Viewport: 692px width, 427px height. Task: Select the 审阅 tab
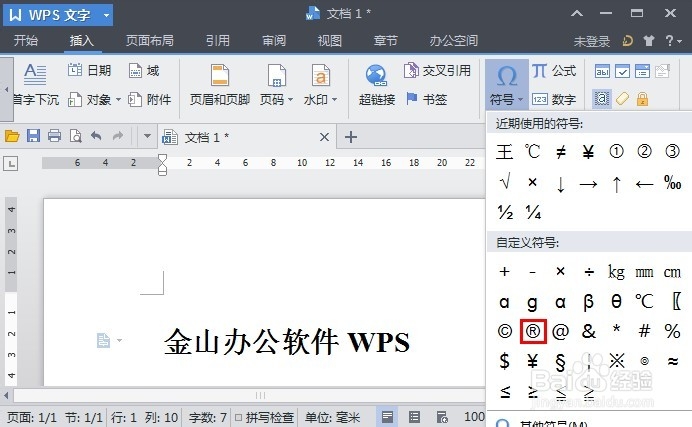coord(274,41)
